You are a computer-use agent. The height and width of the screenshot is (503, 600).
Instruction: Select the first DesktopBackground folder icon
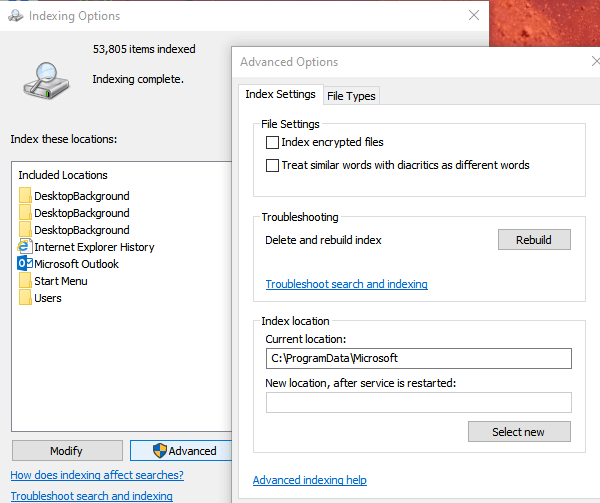(x=25, y=195)
